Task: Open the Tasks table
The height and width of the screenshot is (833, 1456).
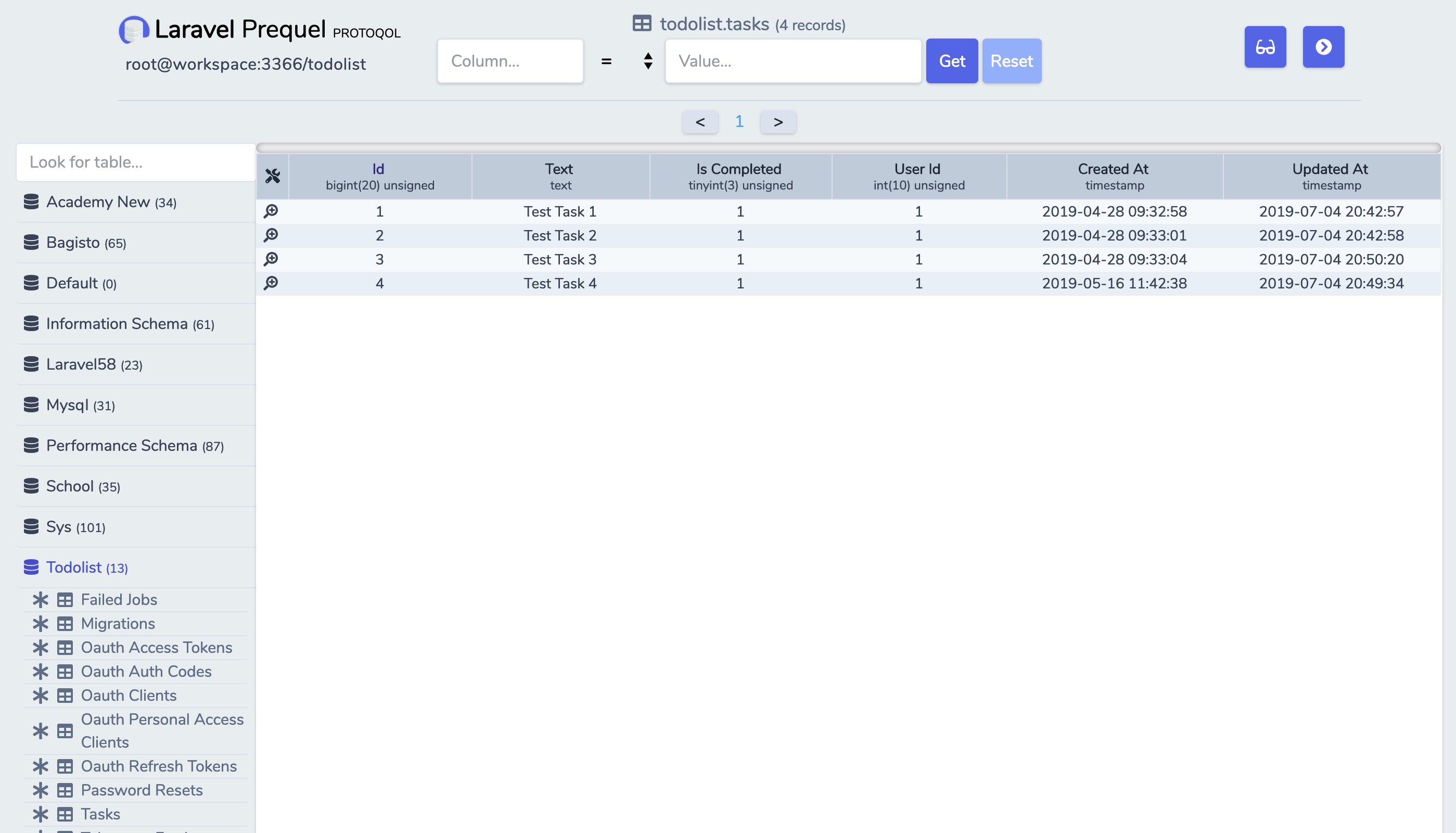Action: point(100,815)
